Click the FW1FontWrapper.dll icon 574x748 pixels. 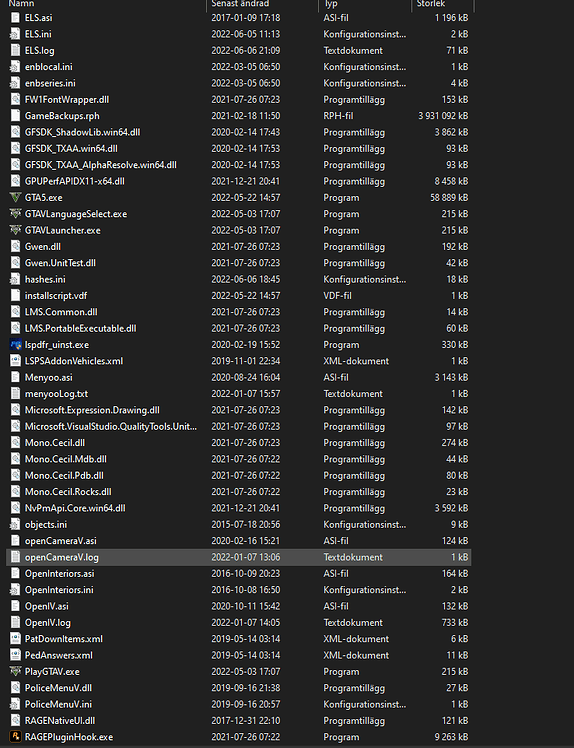pyautogui.click(x=16, y=99)
